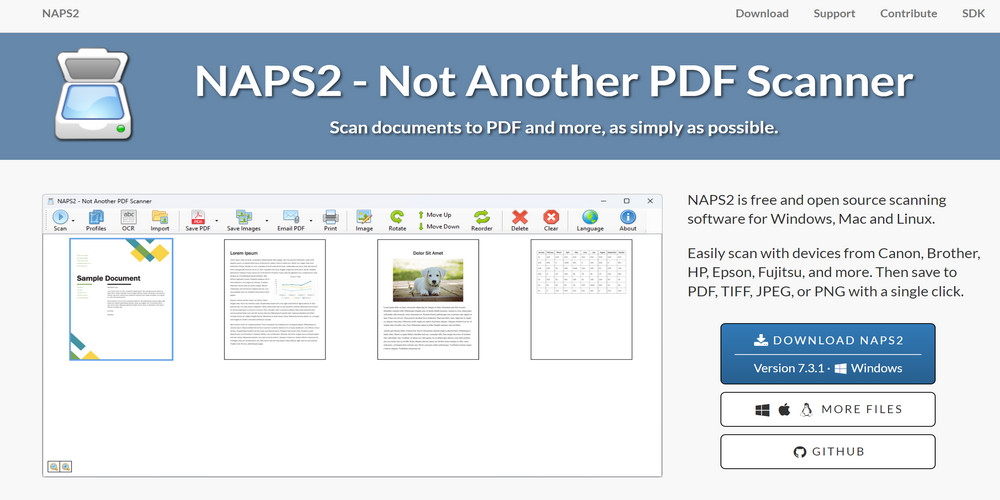Close the NAPS2 app window
Viewport: 1000px width, 500px height.
[650, 201]
